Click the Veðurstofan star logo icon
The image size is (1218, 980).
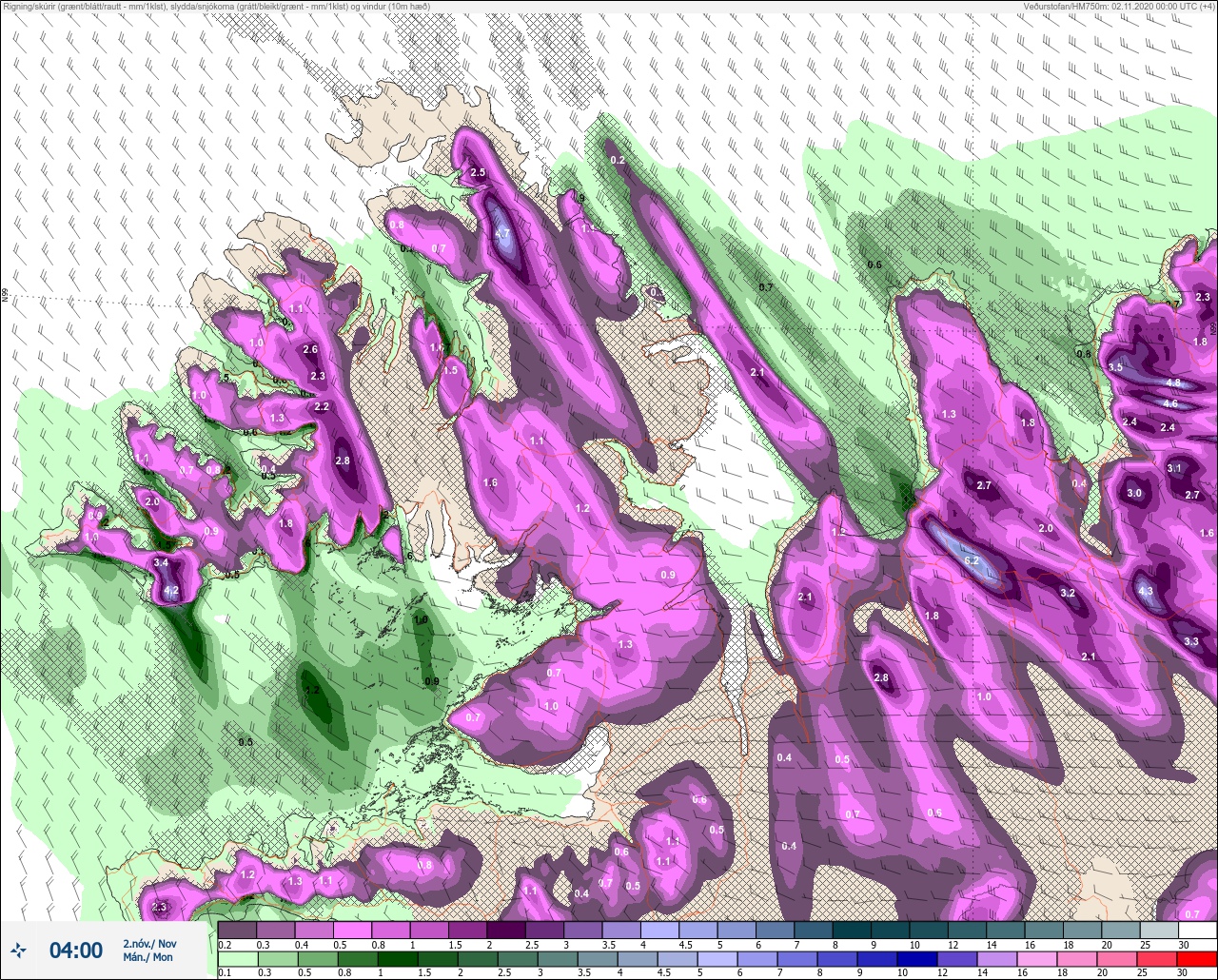click(19, 950)
